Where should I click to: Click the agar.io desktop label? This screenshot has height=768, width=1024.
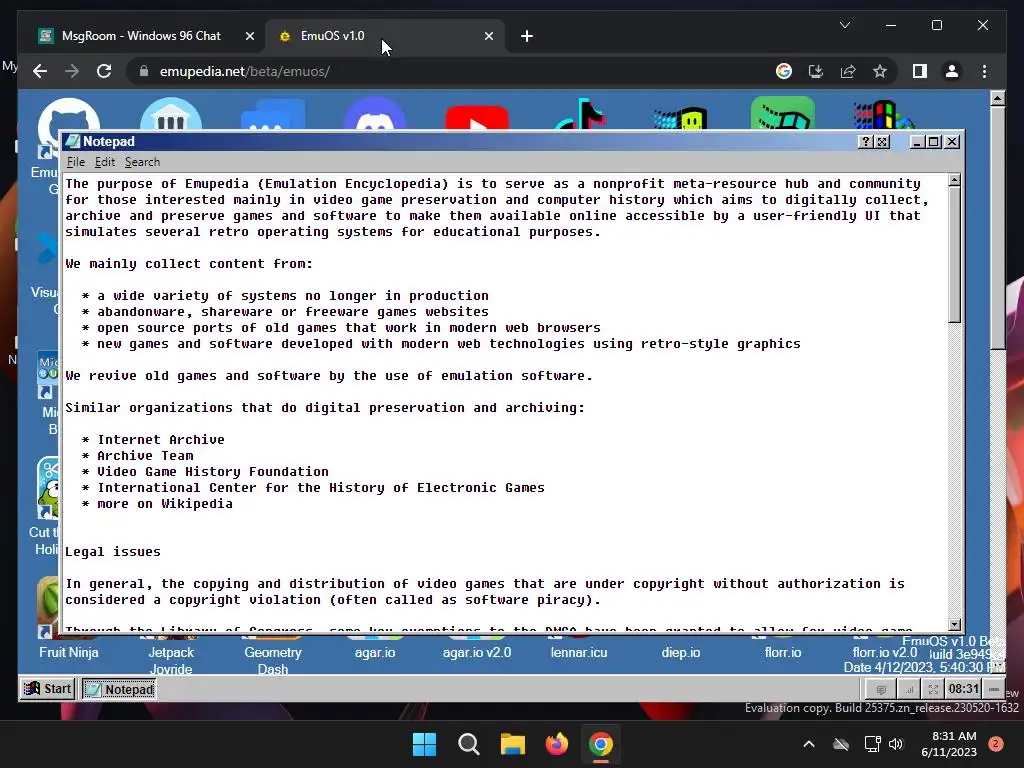[x=375, y=652]
